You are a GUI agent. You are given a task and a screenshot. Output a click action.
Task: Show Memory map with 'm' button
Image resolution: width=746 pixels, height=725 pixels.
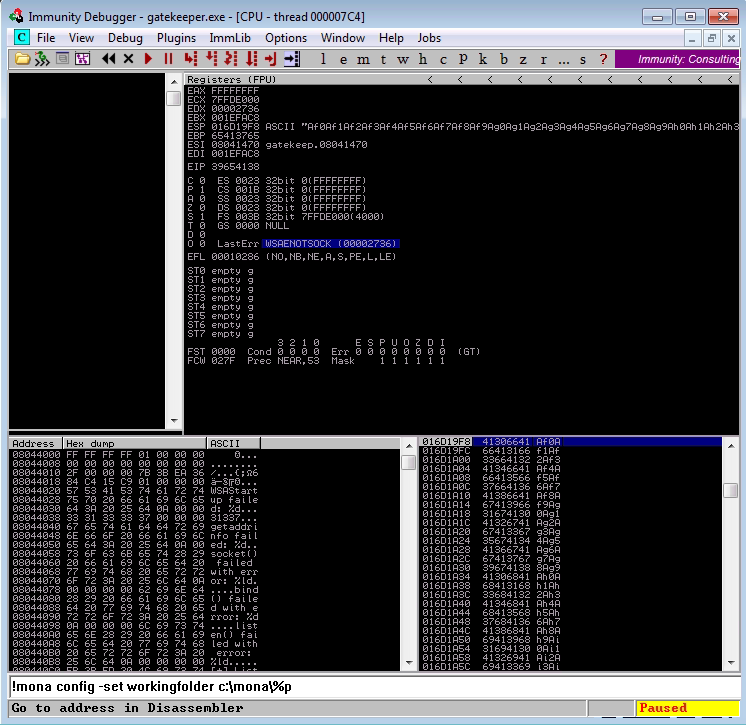click(x=363, y=59)
